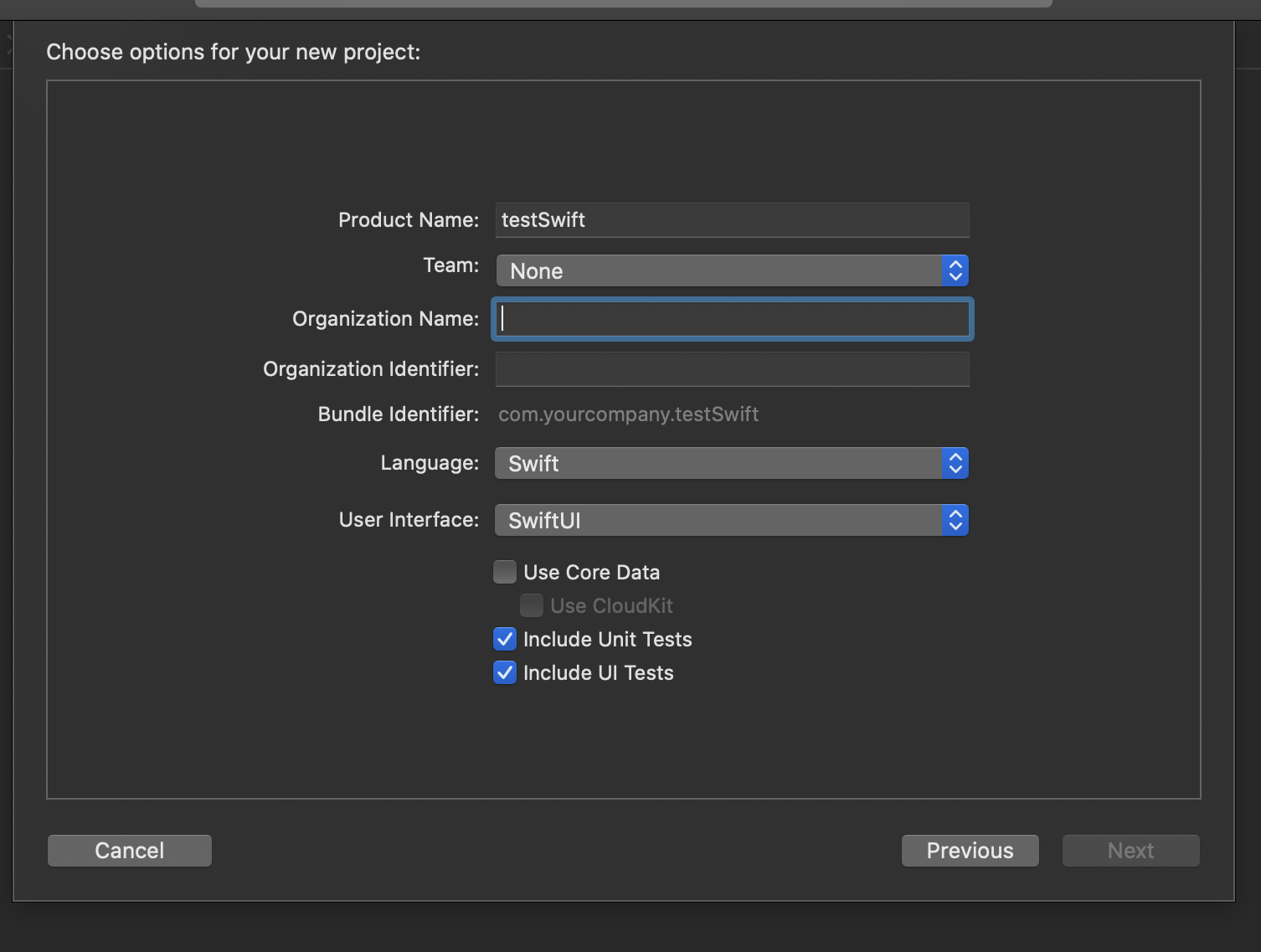Click into the Organization Name field
Image resolution: width=1261 pixels, height=952 pixels.
click(732, 319)
